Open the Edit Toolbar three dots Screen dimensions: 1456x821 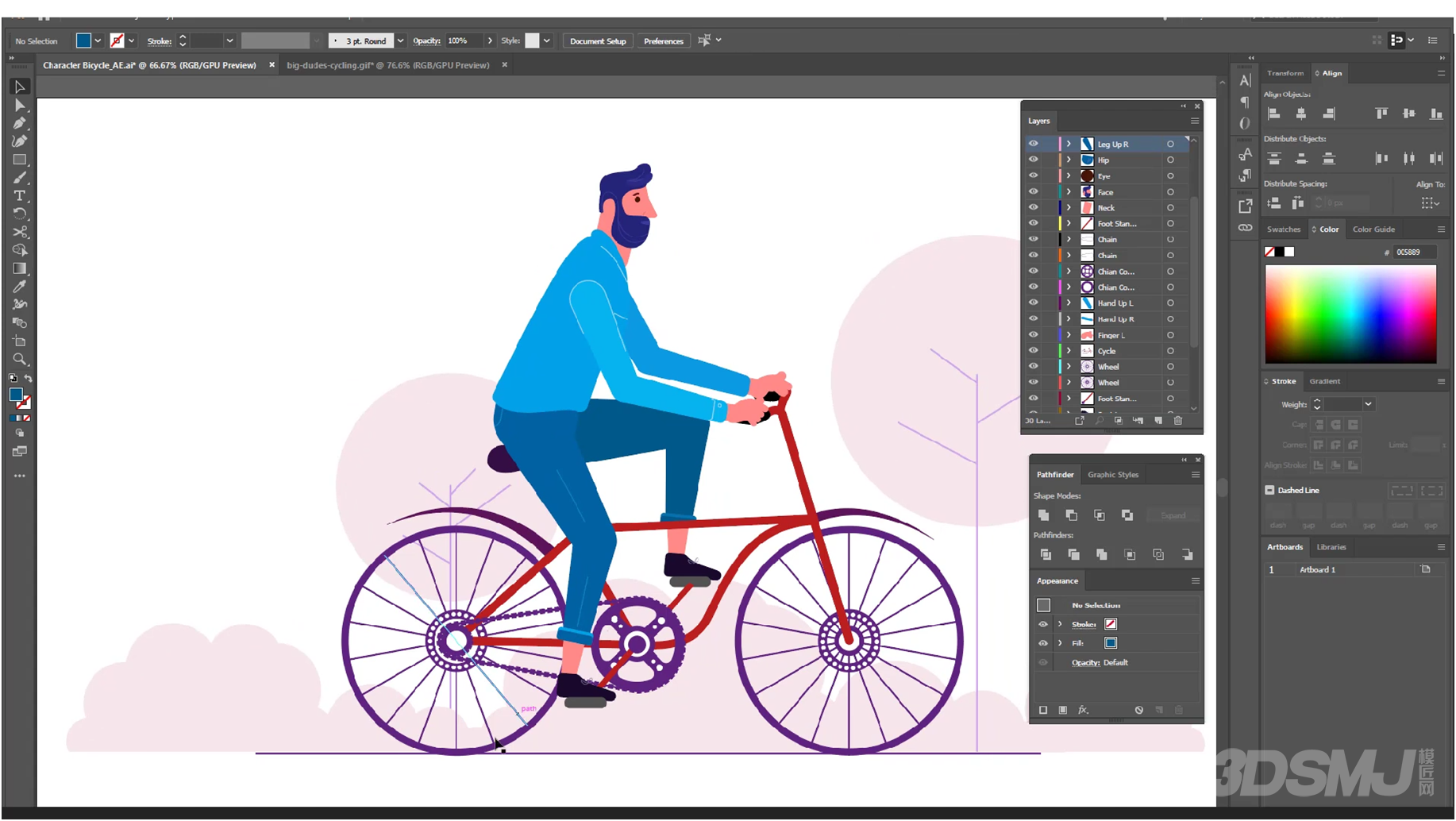pos(20,476)
